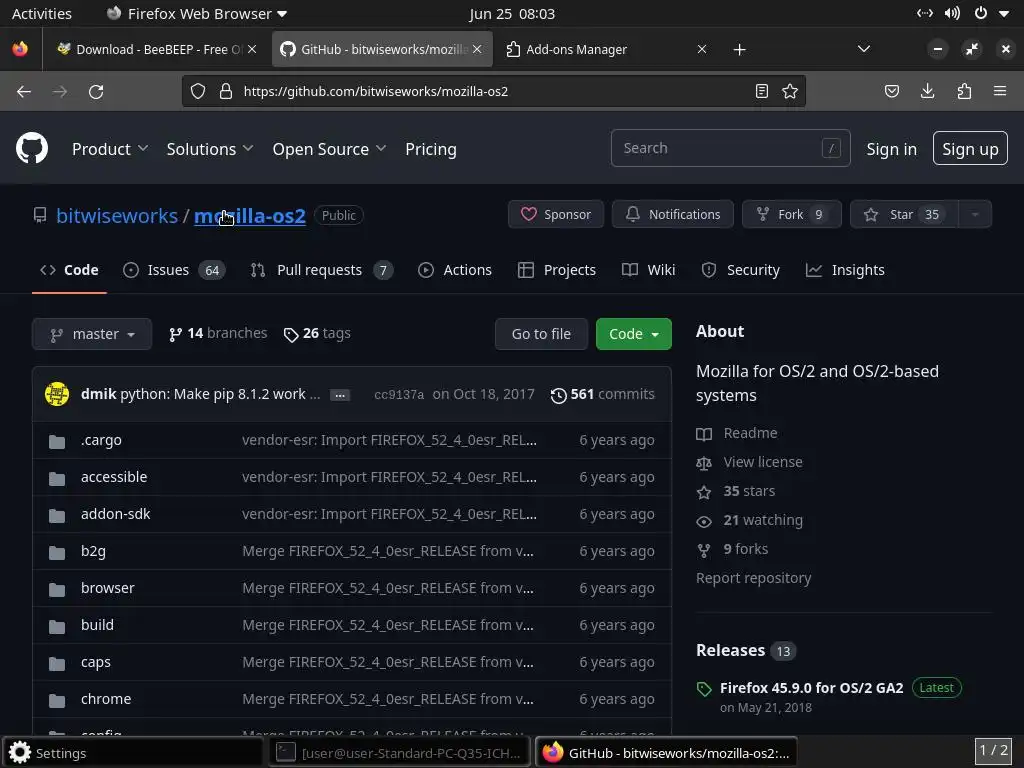Open the Insights tab
1024x768 pixels.
point(845,270)
